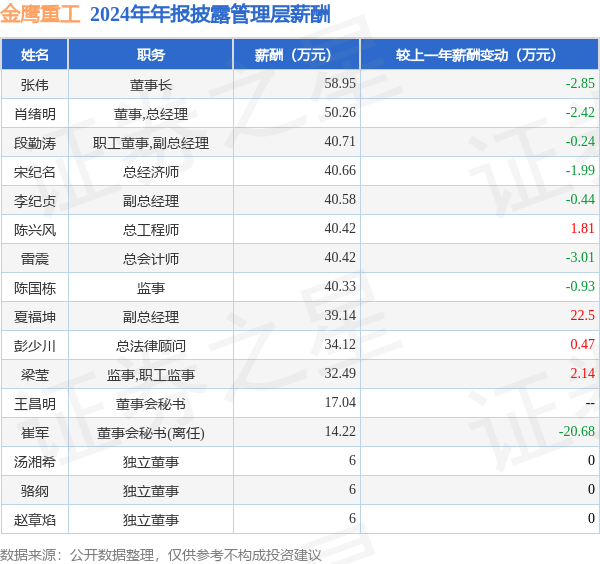
Task: Click the 总经济师 position cell
Action: tap(151, 172)
